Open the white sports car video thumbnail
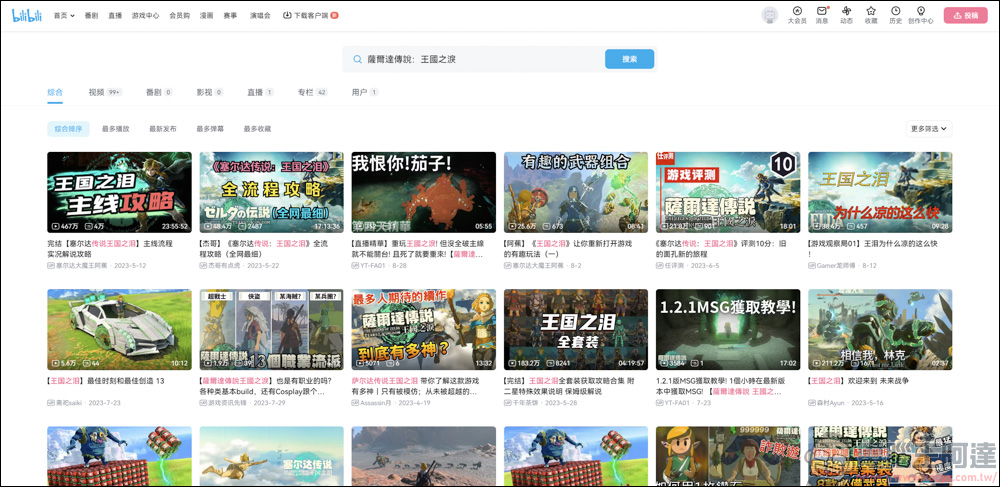Screen dimensions: 1000x487 tap(119, 330)
